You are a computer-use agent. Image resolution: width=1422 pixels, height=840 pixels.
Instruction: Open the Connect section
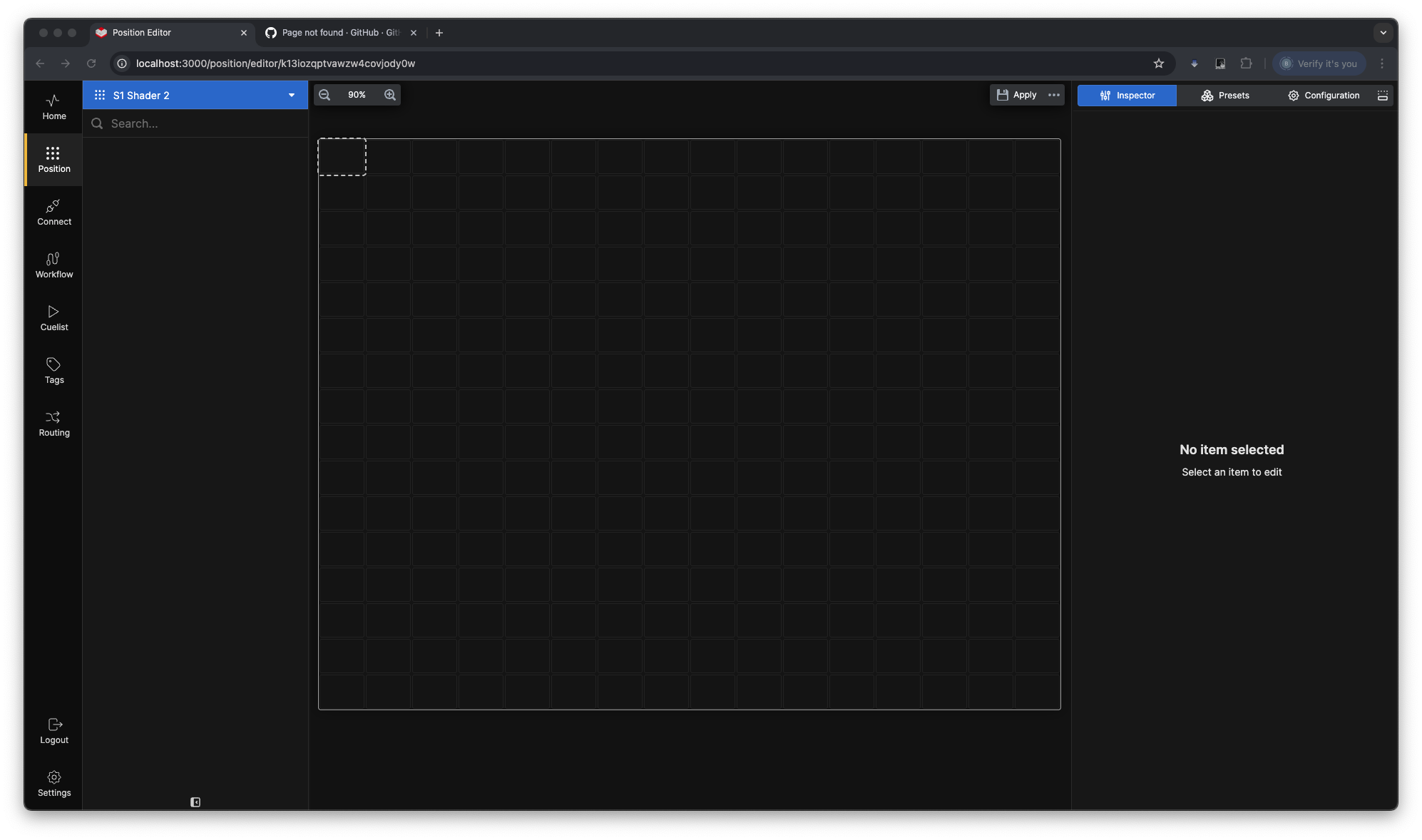click(x=53, y=212)
